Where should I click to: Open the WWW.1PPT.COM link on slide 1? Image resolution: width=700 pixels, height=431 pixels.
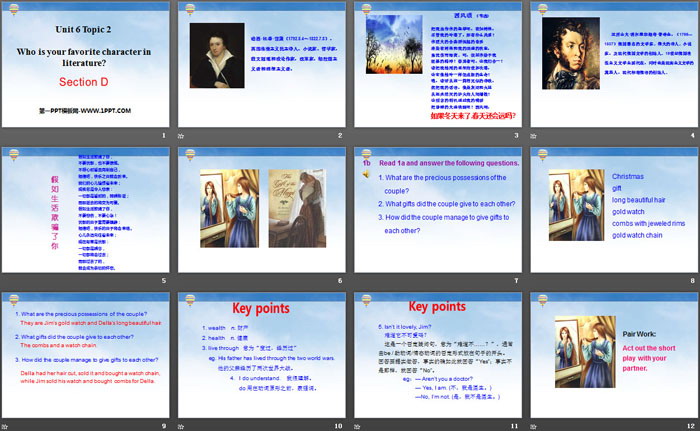tap(84, 109)
